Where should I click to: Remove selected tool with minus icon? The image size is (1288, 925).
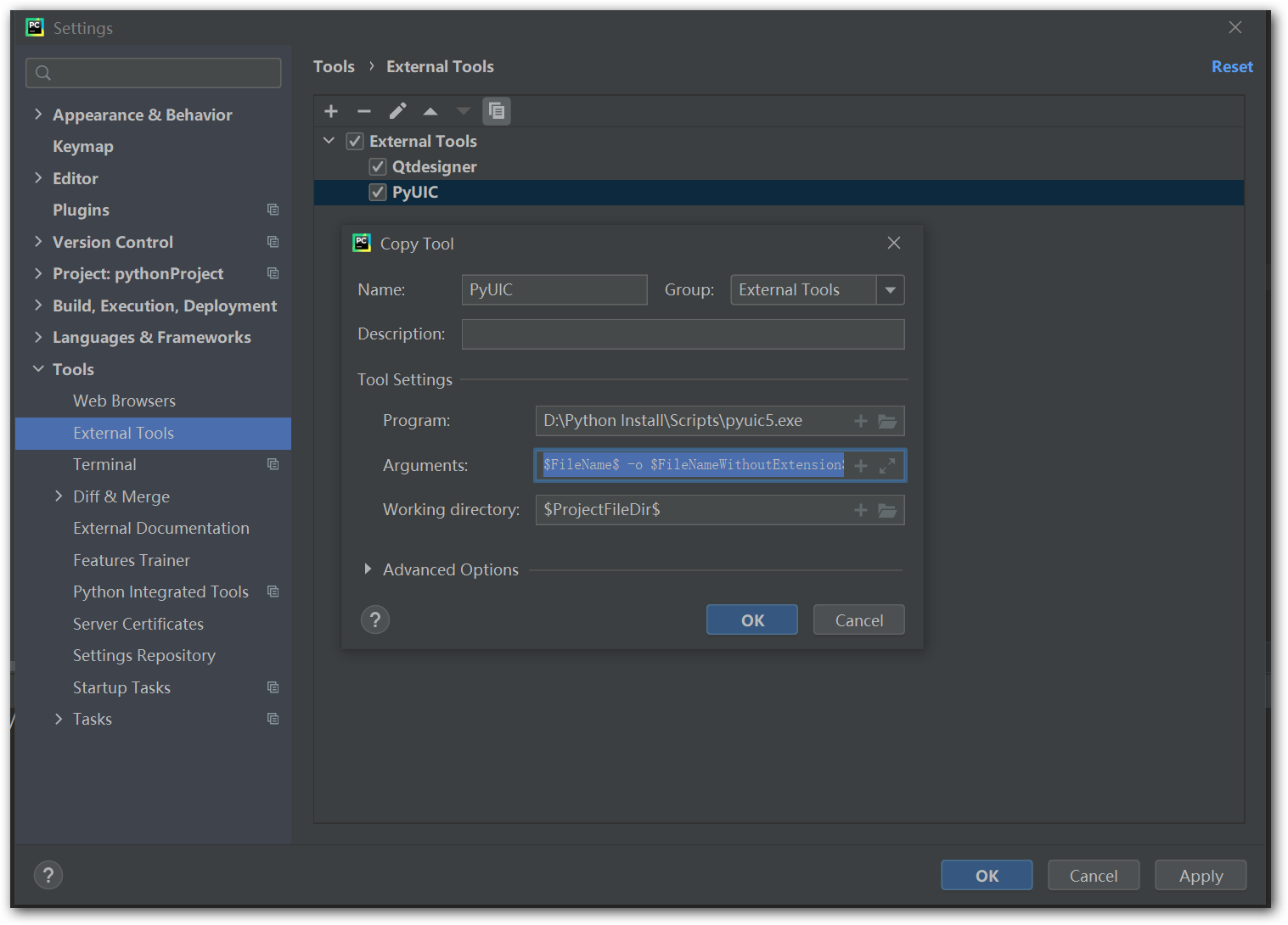coord(364,111)
